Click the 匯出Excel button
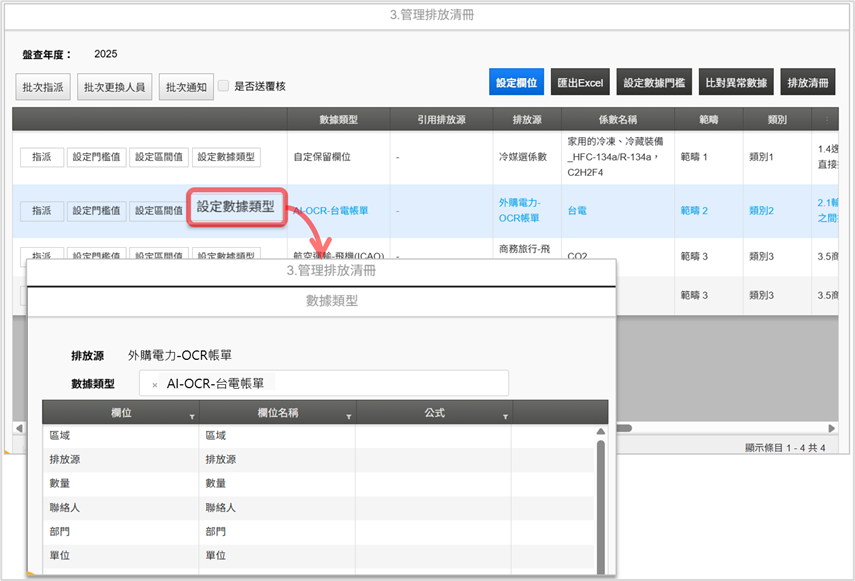Screen dimensions: 855x581 [x=579, y=83]
